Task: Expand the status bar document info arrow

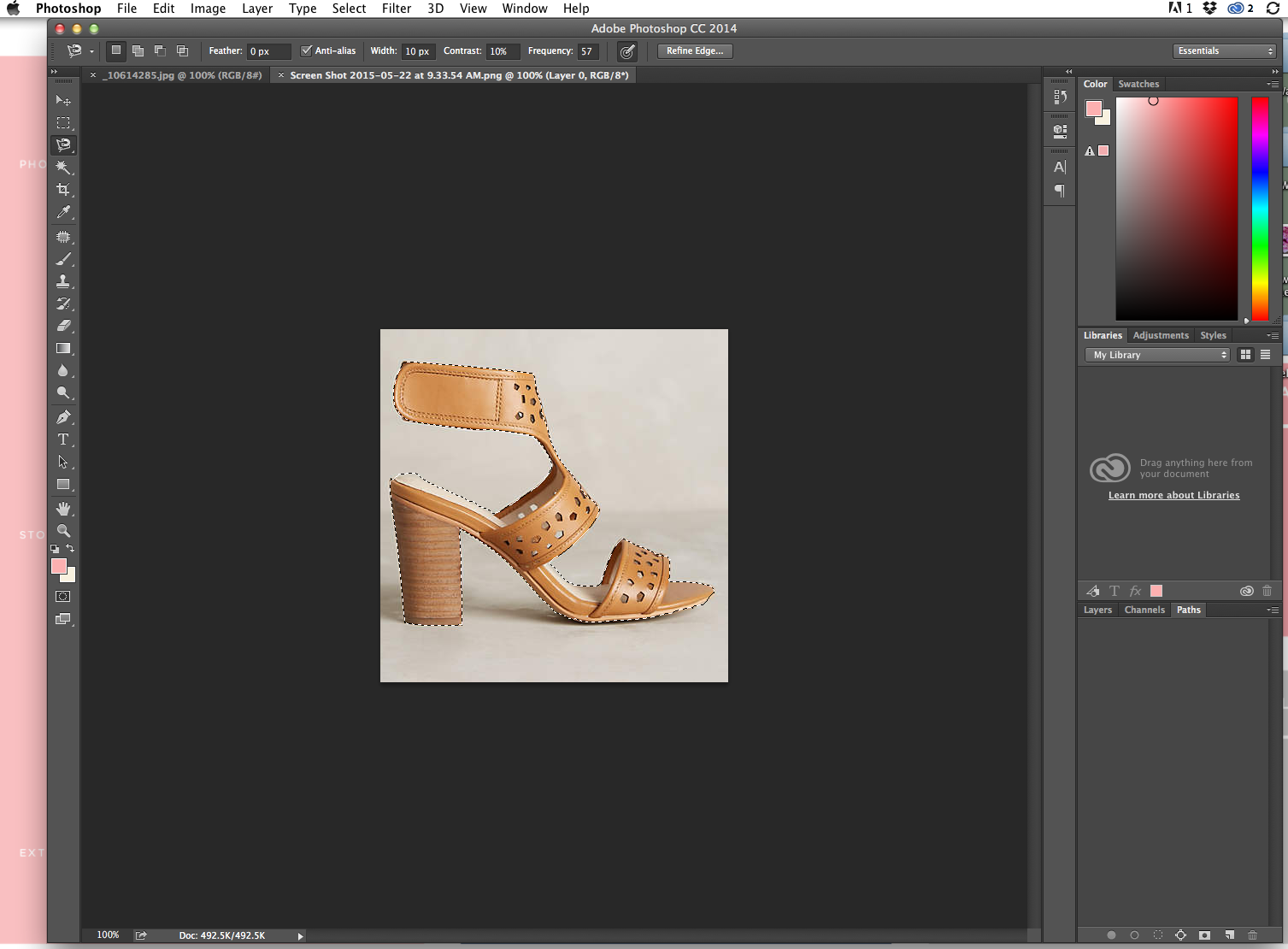Action: [x=300, y=936]
